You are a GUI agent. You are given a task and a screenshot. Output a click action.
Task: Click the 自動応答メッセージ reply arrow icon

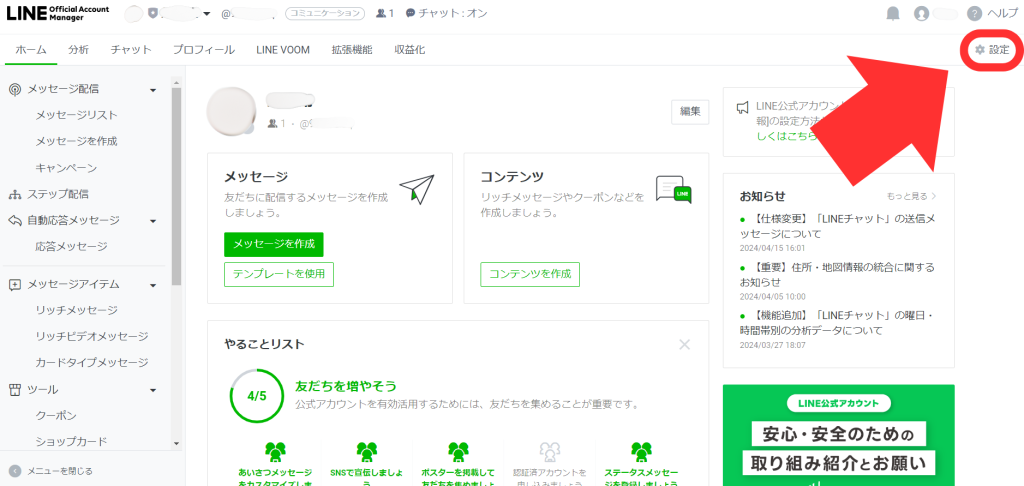(15, 221)
